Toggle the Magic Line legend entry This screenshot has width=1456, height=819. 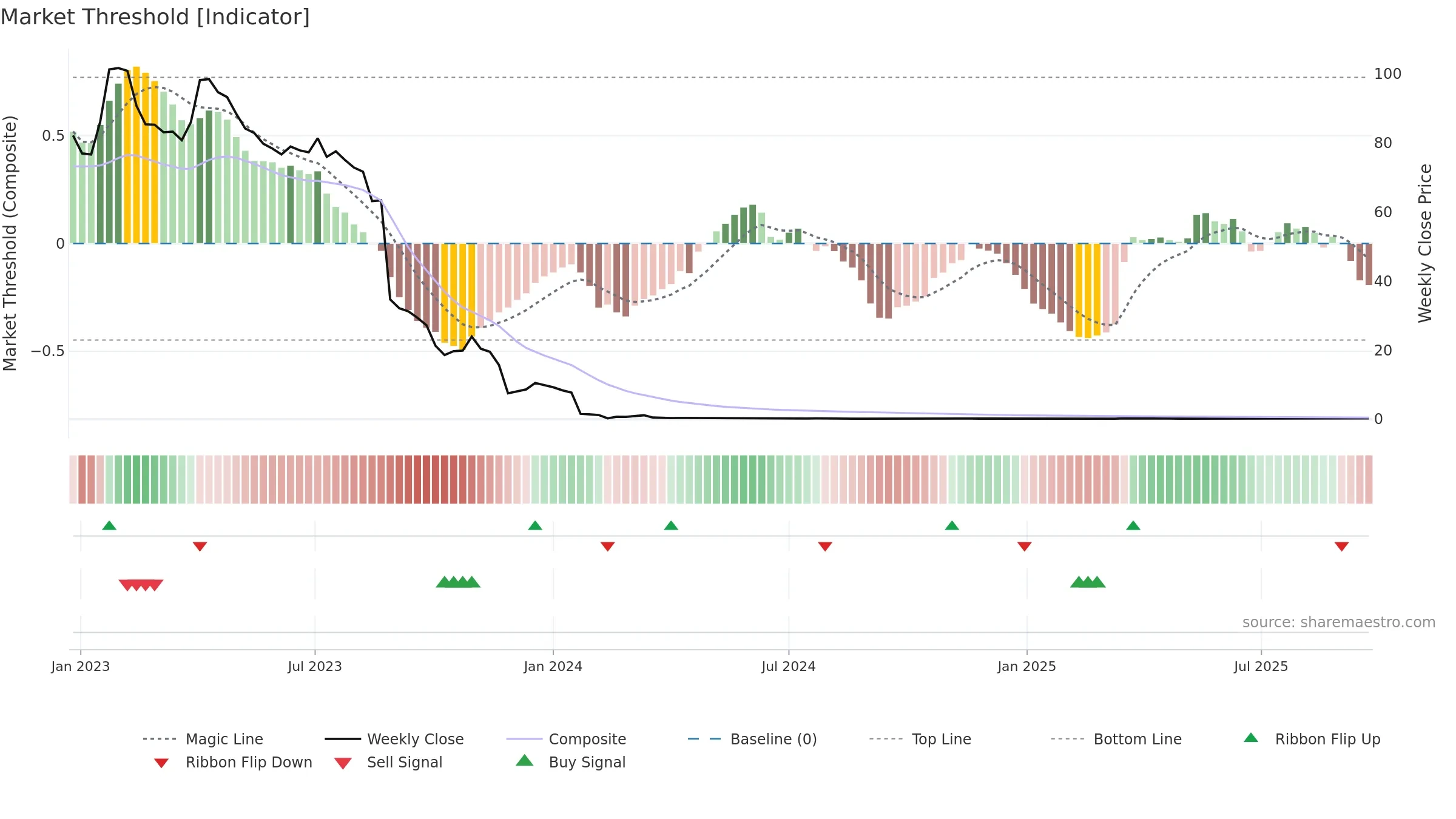(203, 739)
